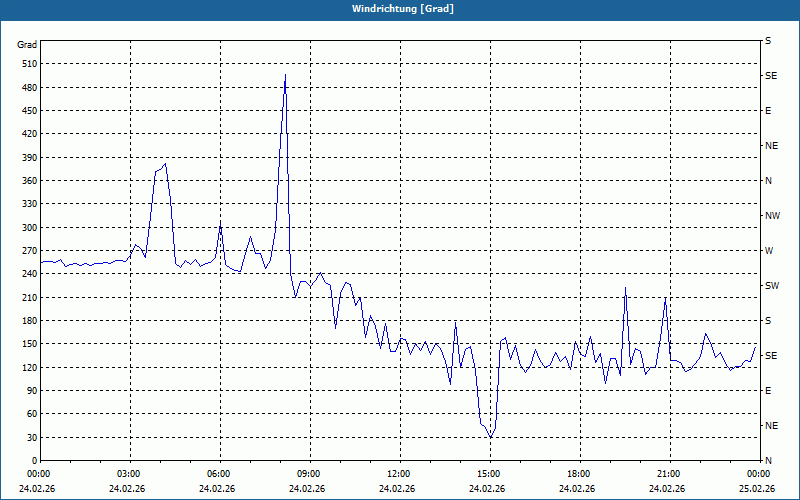Click the '00:00' label above date 24.02.26
800x500 pixels.
tap(41, 474)
